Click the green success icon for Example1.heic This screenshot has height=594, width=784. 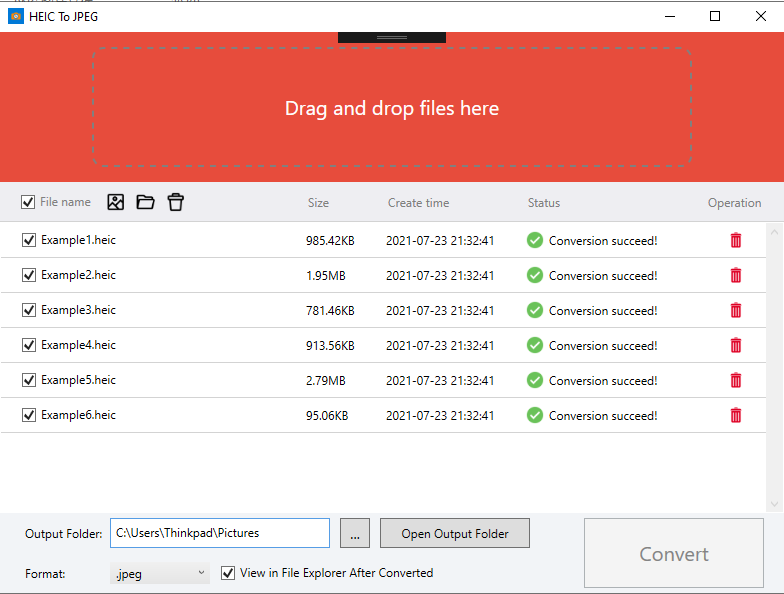click(534, 240)
